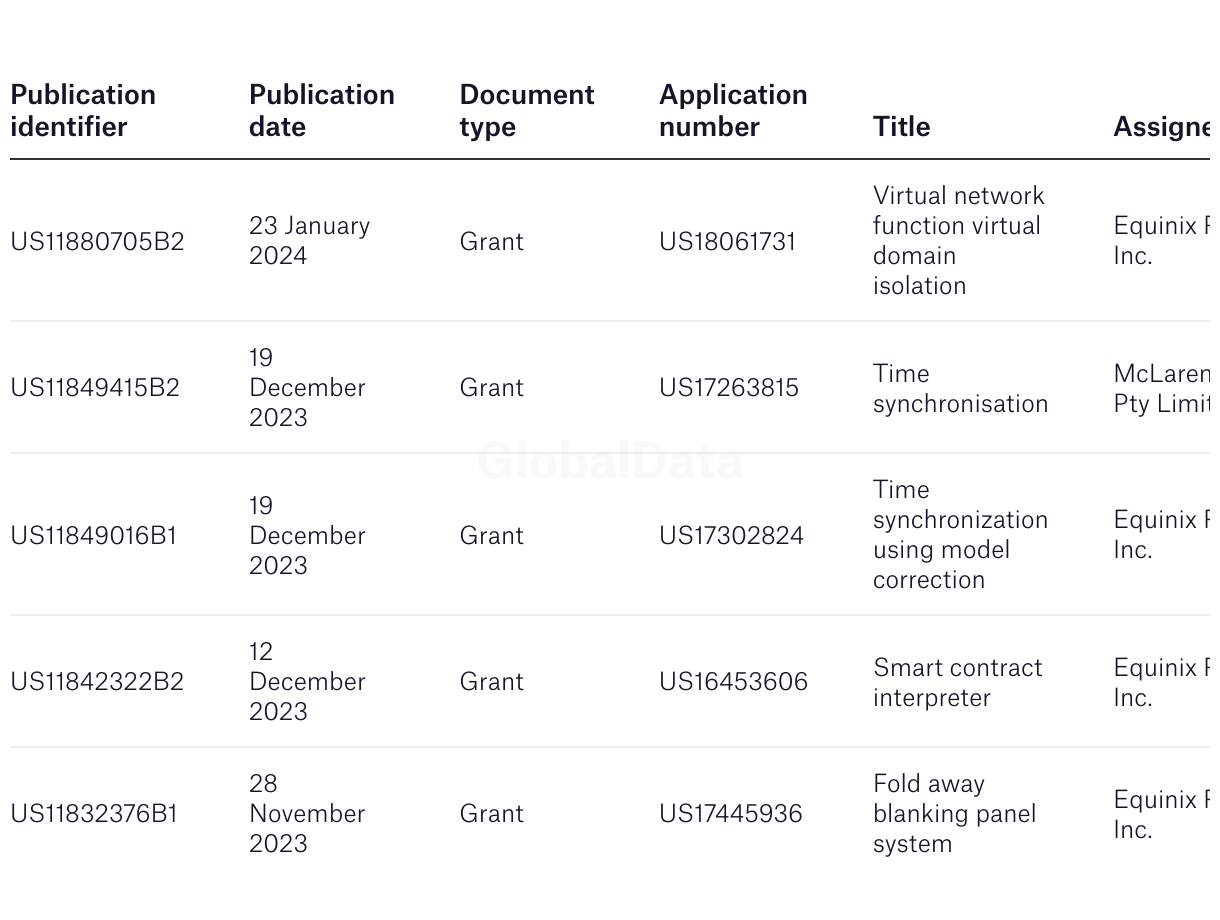Open publication US11849415B2

pos(95,387)
